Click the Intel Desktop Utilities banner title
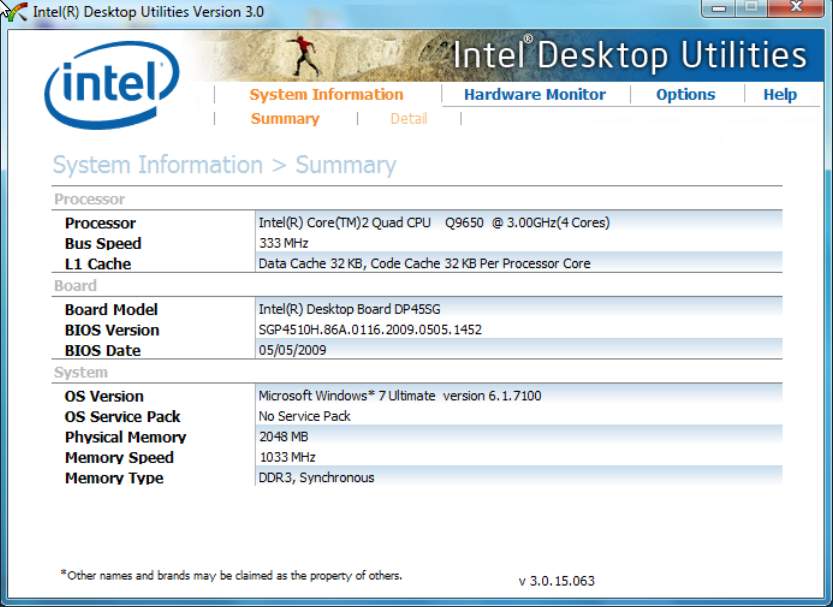Screen dimensions: 833x607 630,55
